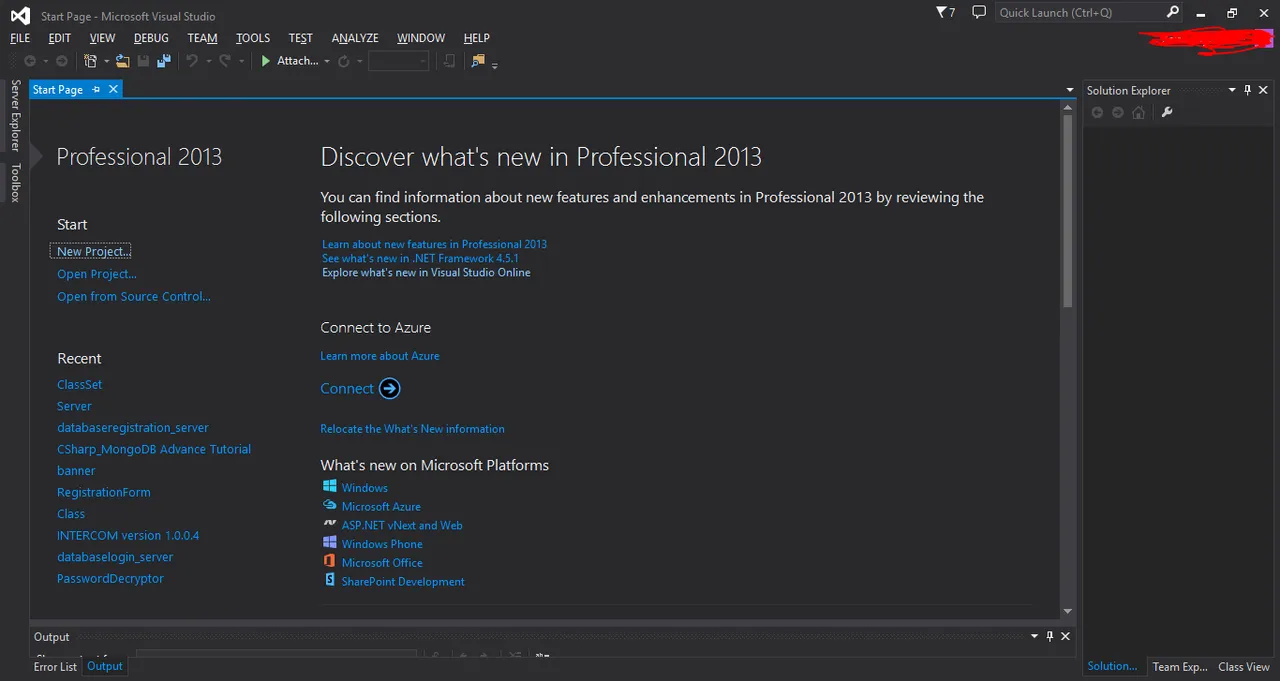Click the green Attach start button
The height and width of the screenshot is (681, 1280).
[266, 61]
